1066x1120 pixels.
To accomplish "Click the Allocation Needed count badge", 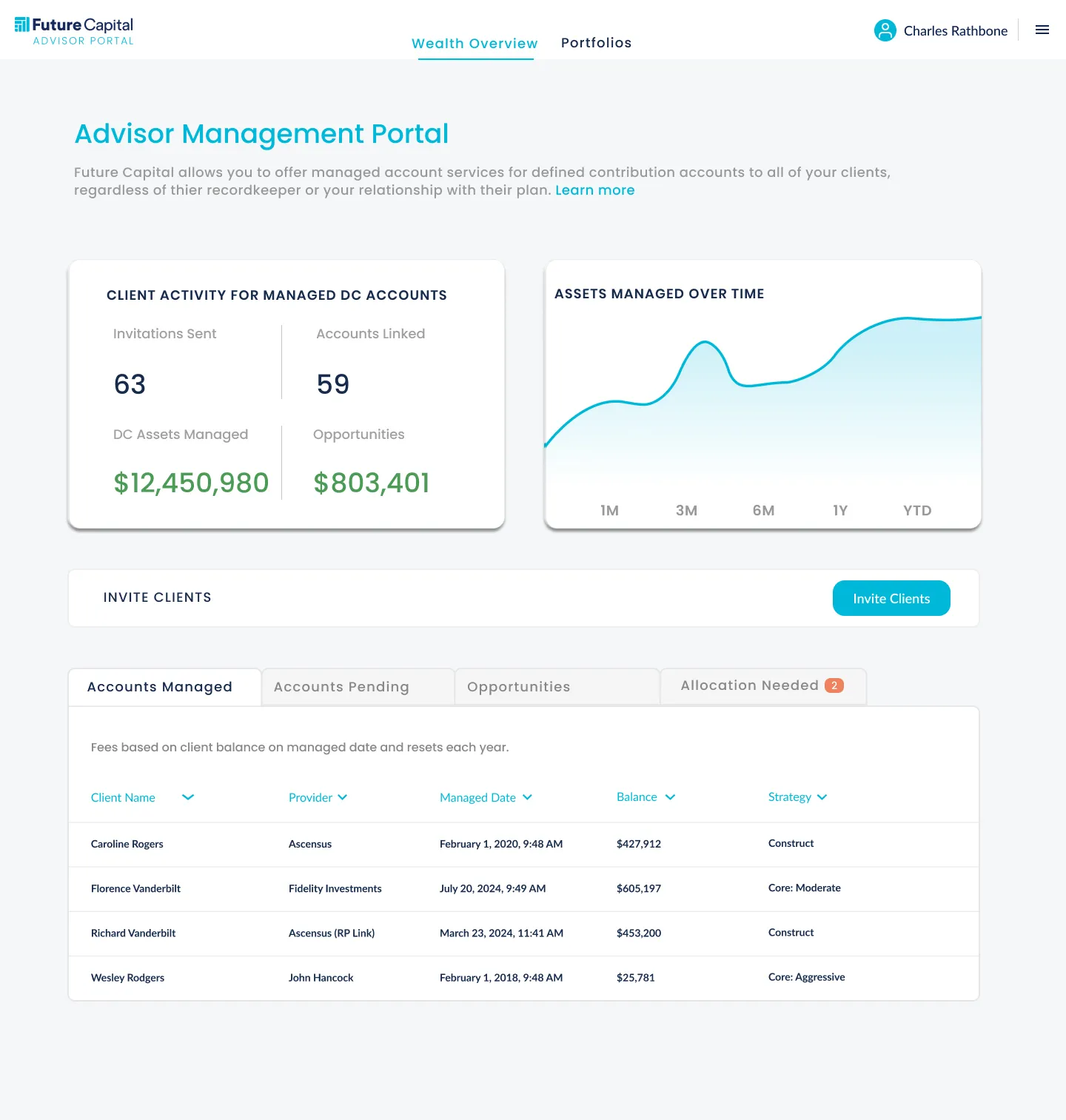I will point(834,685).
